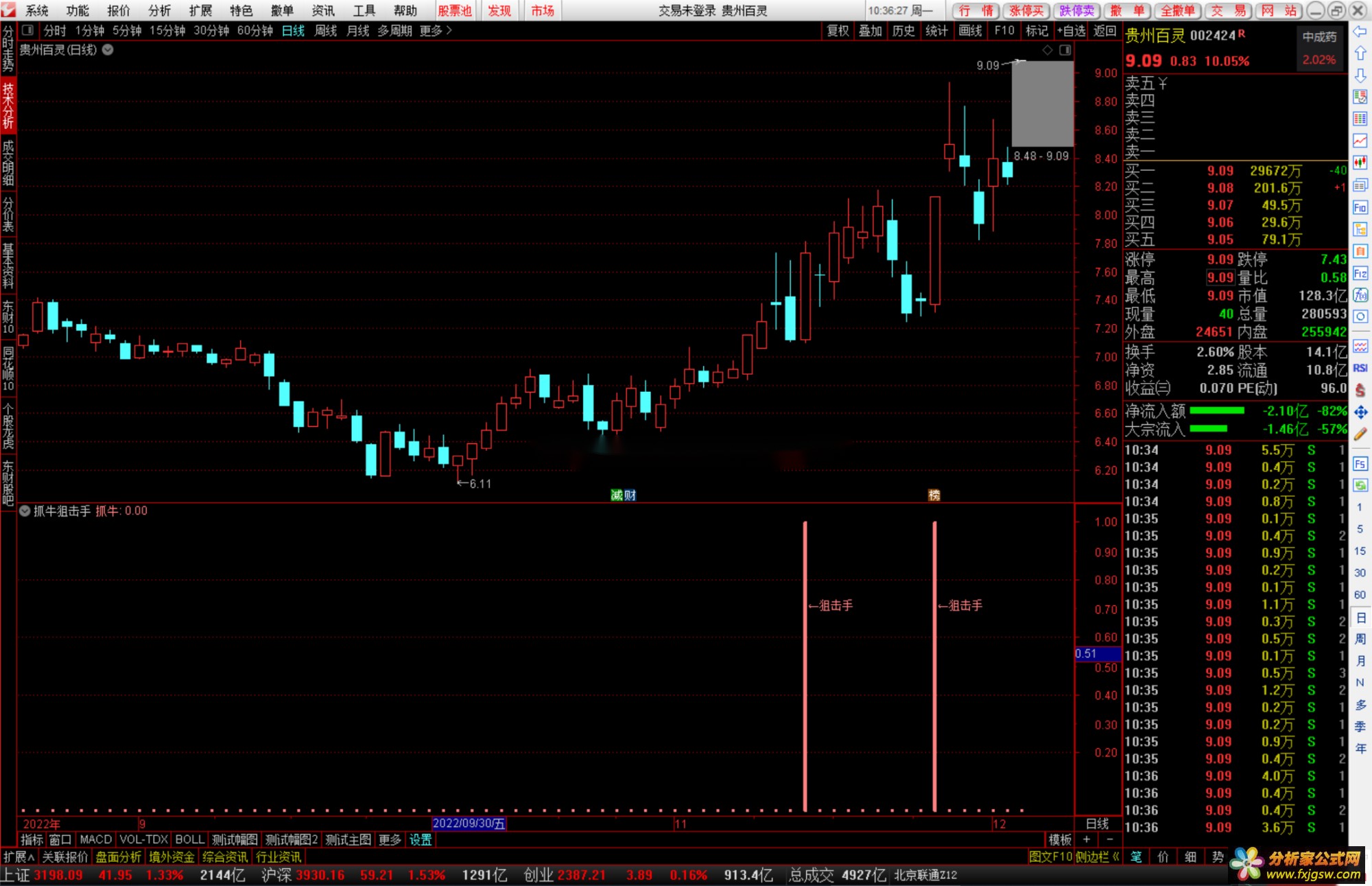Open 更多 indicators in bottom indicator bar
Screen dimensions: 1372x886
pyautogui.click(x=390, y=839)
